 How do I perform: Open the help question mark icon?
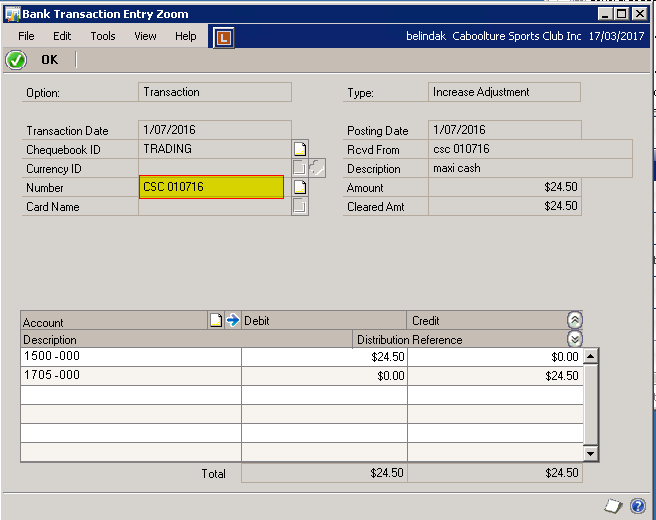click(637, 505)
